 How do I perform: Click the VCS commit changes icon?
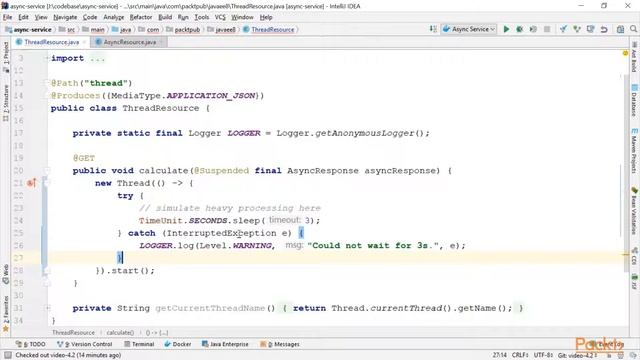pyautogui.click(x=577, y=29)
